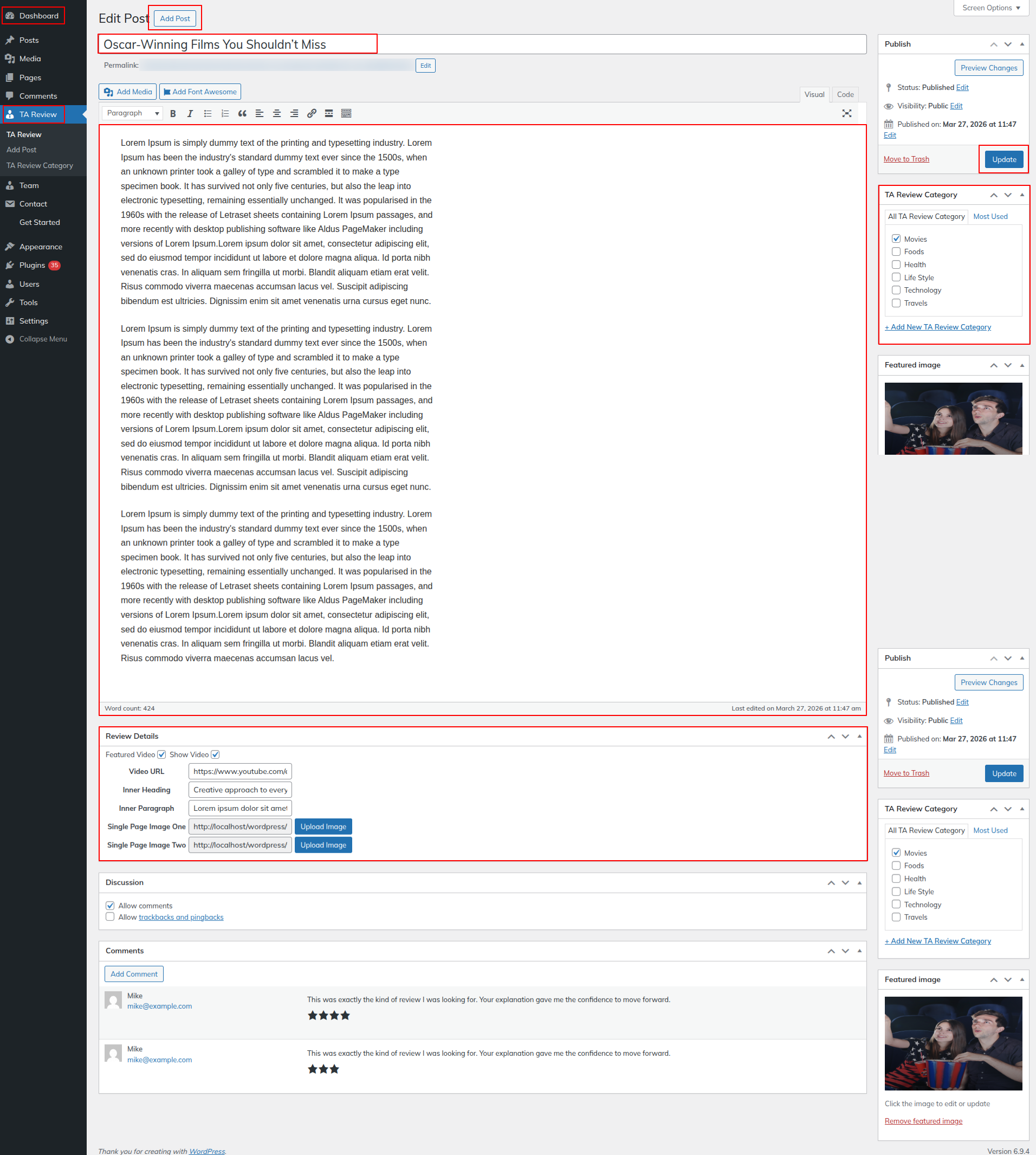Click the insert/edit link icon
Screen dimensions: 1036x1155
coord(312,114)
